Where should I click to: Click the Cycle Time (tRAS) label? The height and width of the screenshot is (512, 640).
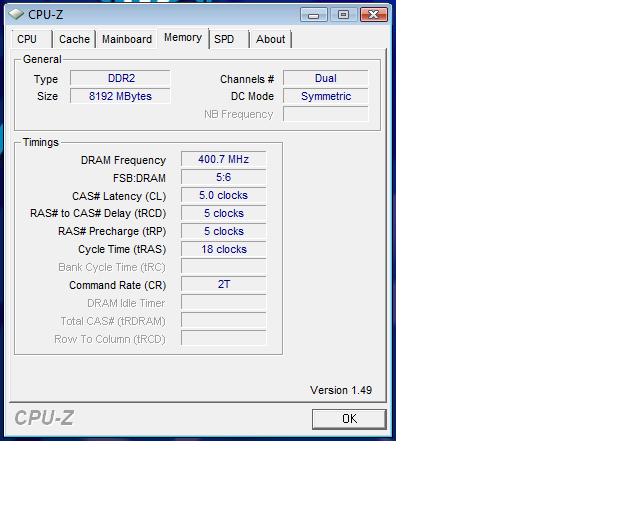pyautogui.click(x=122, y=249)
